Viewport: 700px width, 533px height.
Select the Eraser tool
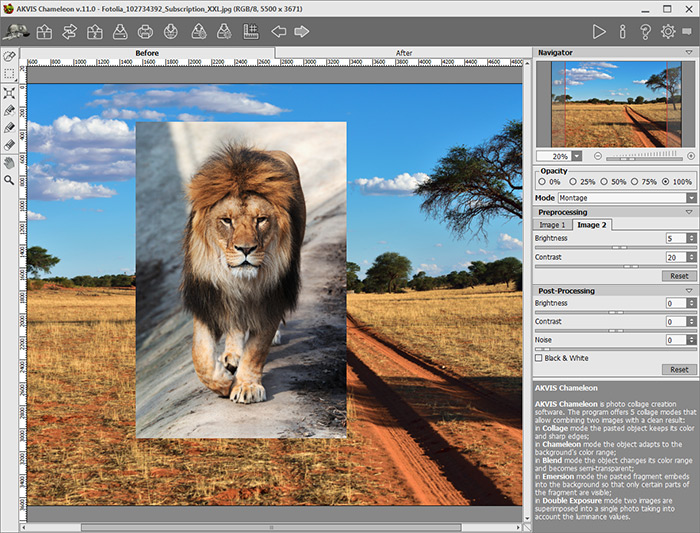click(x=9, y=145)
